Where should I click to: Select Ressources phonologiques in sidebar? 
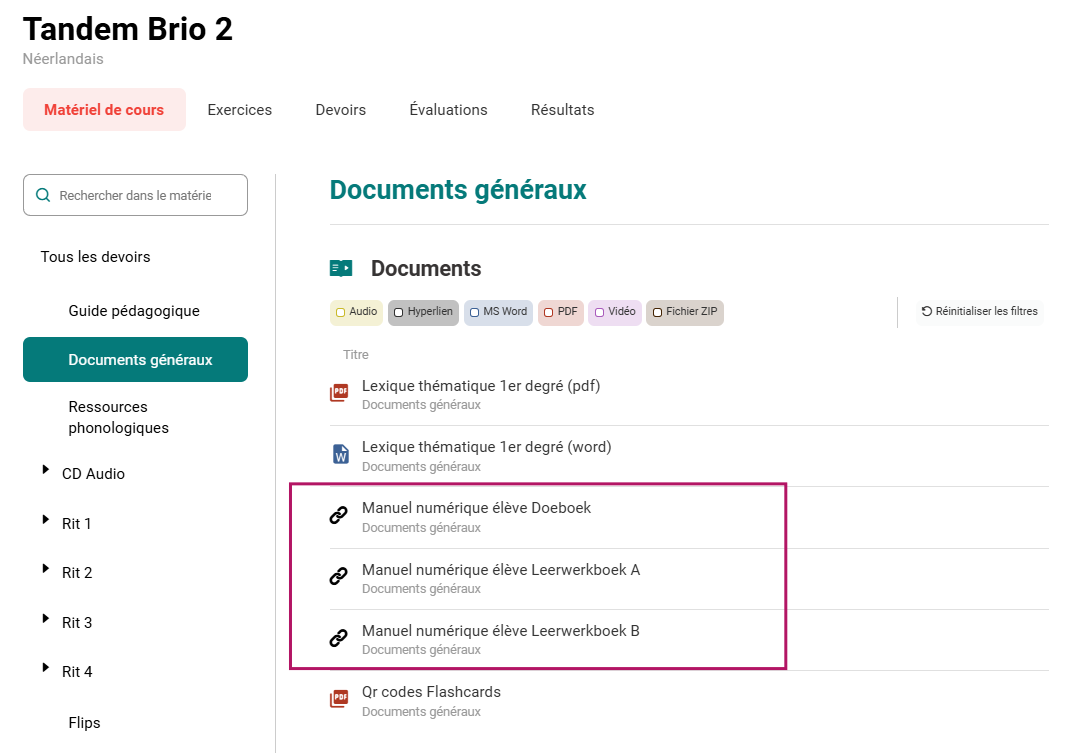point(119,417)
